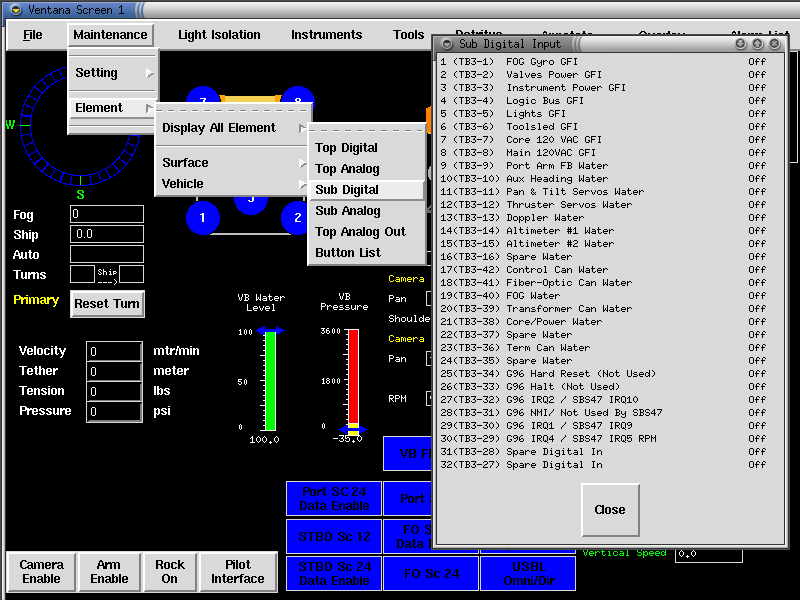Click the Vertical Speed value field
The image size is (800, 600).
click(x=709, y=554)
